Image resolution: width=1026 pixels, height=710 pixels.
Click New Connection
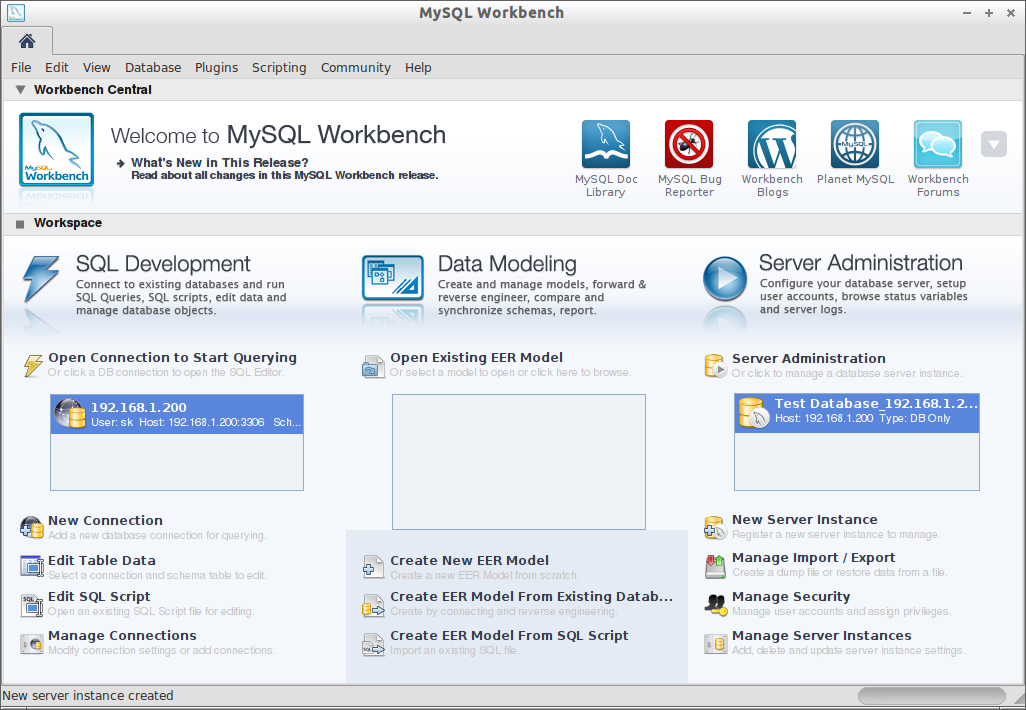click(105, 521)
